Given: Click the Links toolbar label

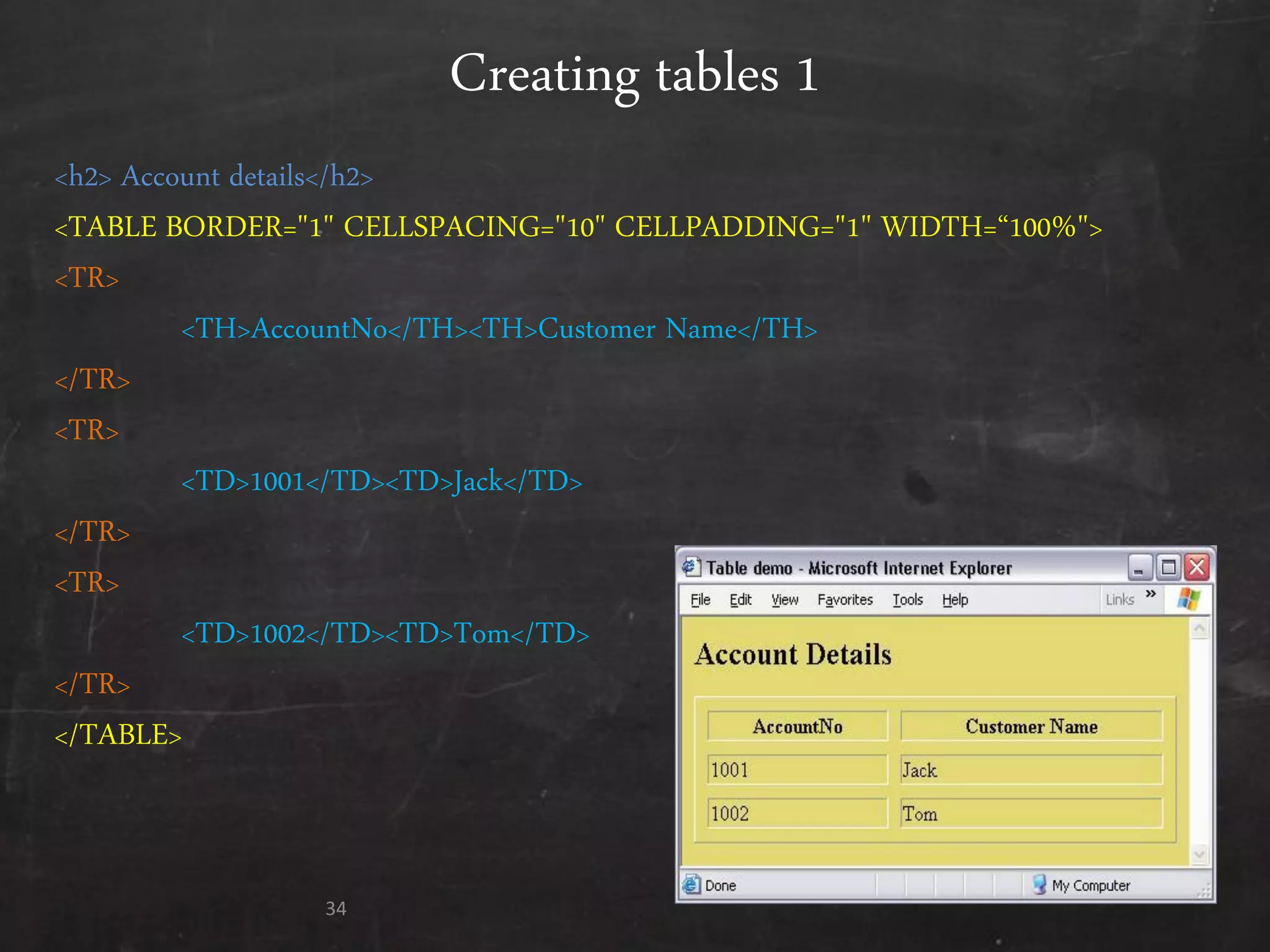Looking at the screenshot, I should 1120,600.
